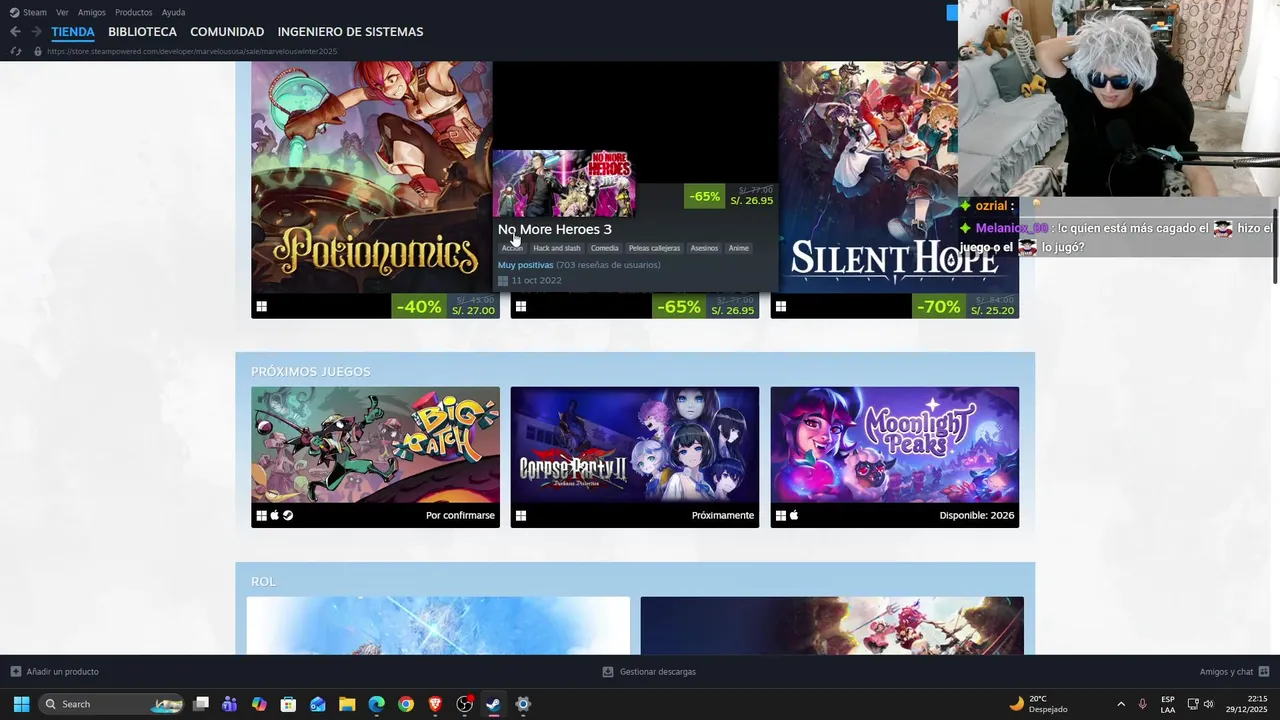The height and width of the screenshot is (720, 1280).
Task: Open the Amigos menu
Action: pyautogui.click(x=92, y=12)
